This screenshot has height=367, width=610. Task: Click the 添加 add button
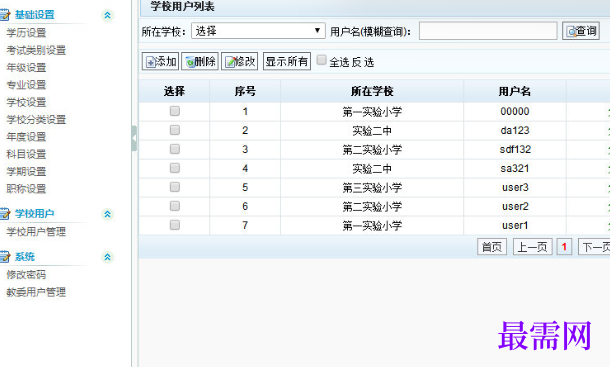pyautogui.click(x=160, y=61)
